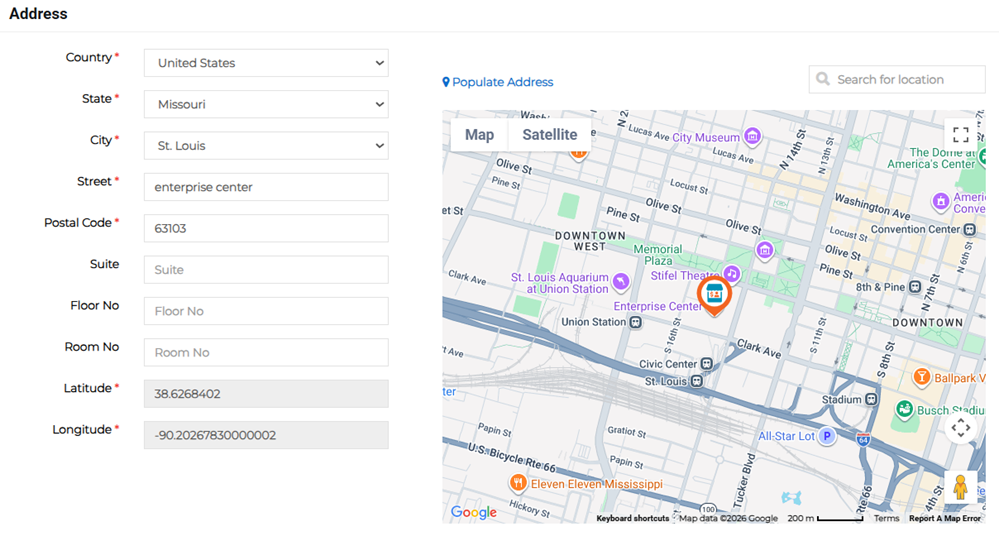Focus the Search for location box
This screenshot has height=536, width=999.
[x=897, y=80]
